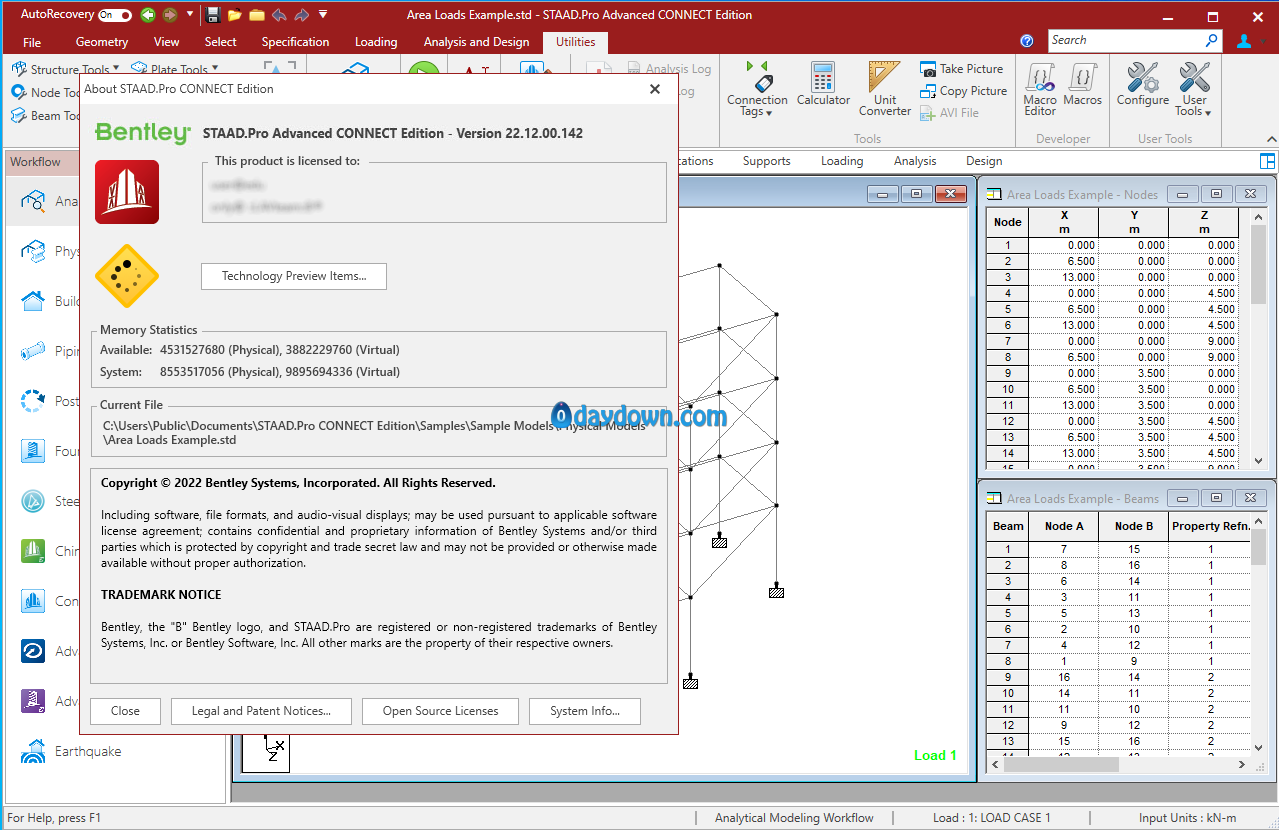Click the Help question mark icon
The width and height of the screenshot is (1279, 830).
pos(1027,41)
